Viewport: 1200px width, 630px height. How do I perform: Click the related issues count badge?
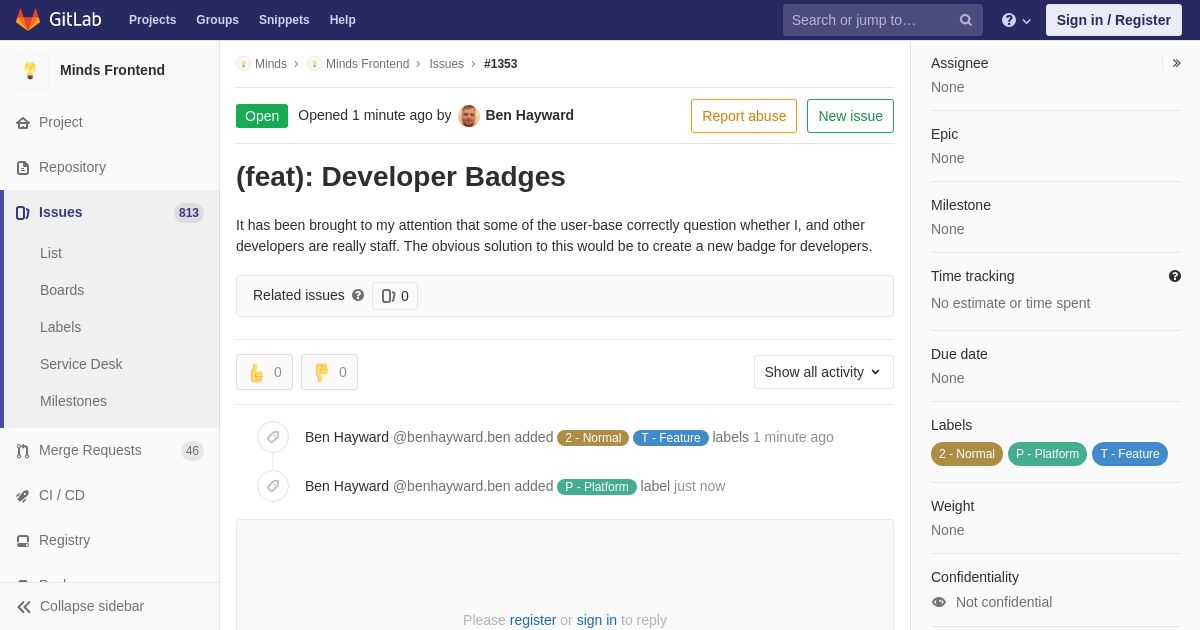(395, 296)
